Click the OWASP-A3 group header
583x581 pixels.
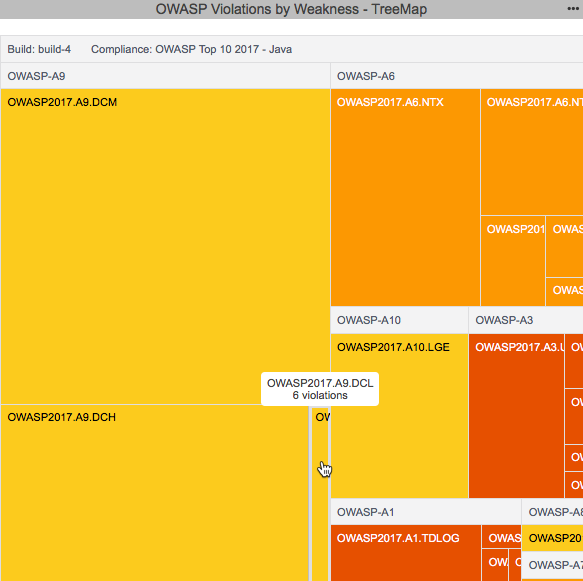point(526,320)
